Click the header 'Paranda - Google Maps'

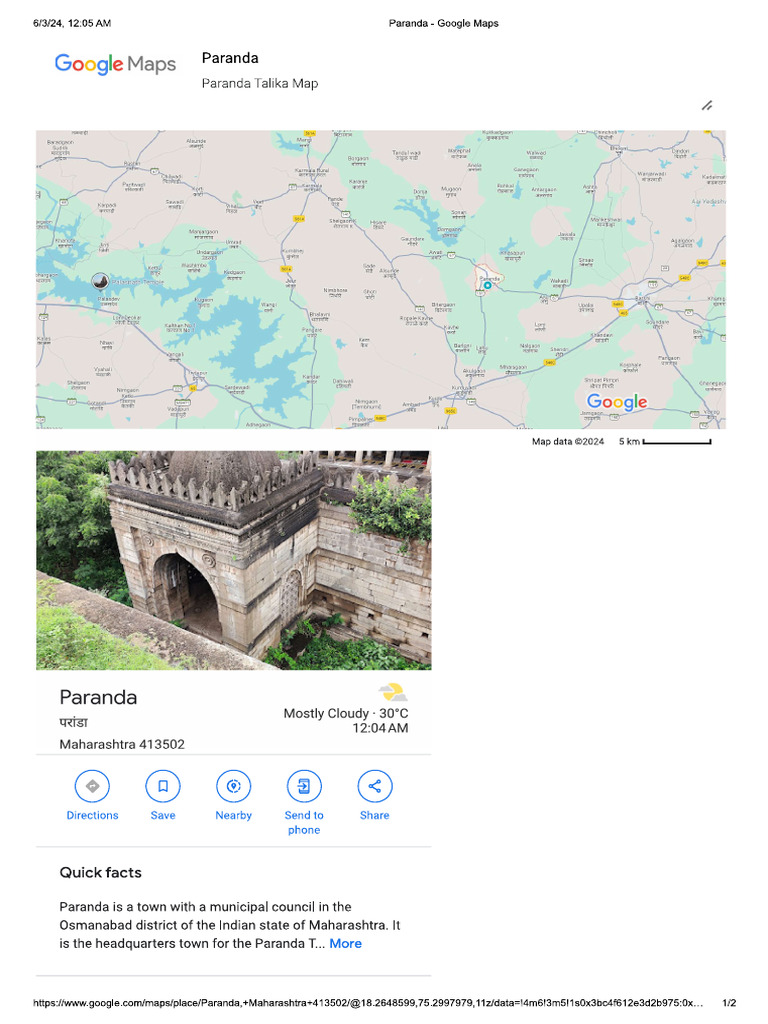tap(443, 24)
